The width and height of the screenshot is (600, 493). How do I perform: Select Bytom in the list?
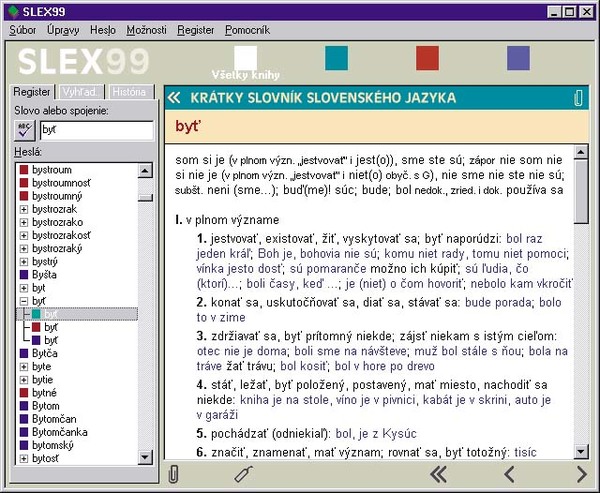pyautogui.click(x=39, y=406)
